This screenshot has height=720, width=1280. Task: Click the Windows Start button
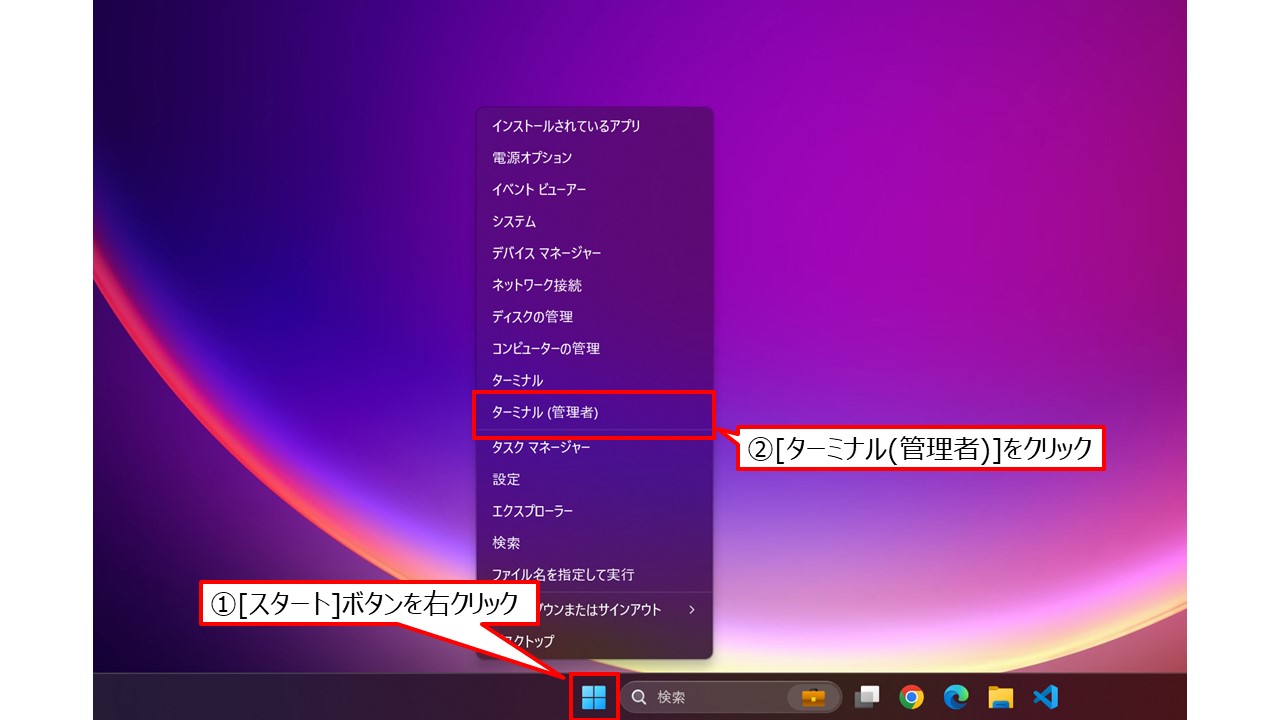[594, 697]
